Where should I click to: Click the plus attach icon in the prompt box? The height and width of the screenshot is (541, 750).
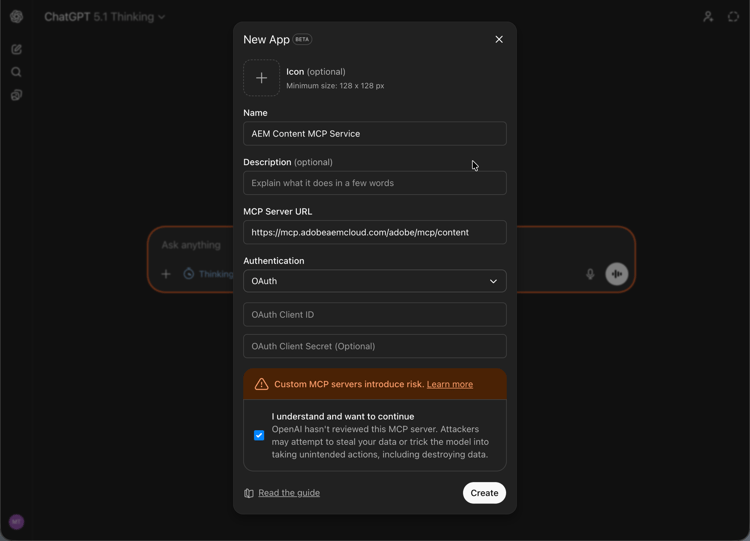click(x=166, y=274)
